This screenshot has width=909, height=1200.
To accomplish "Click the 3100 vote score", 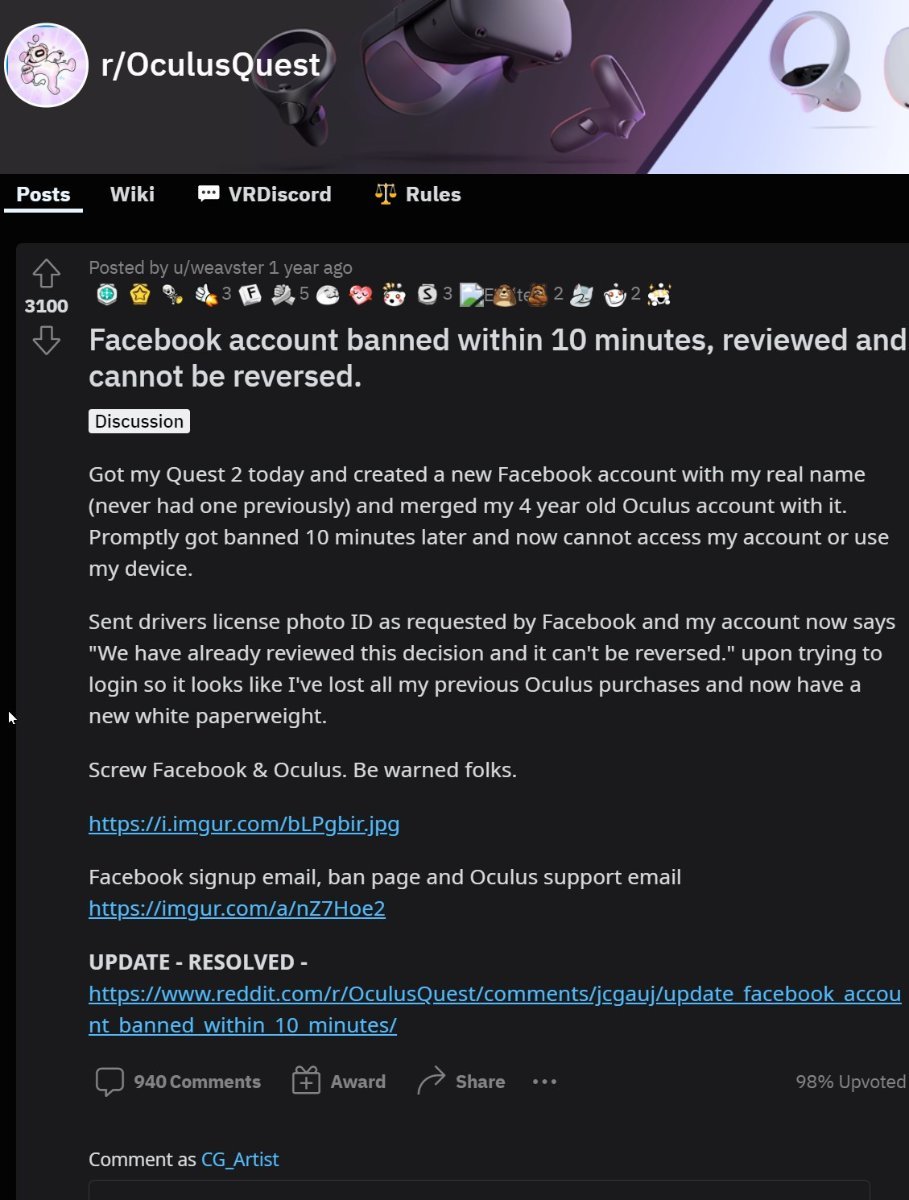I will [46, 306].
